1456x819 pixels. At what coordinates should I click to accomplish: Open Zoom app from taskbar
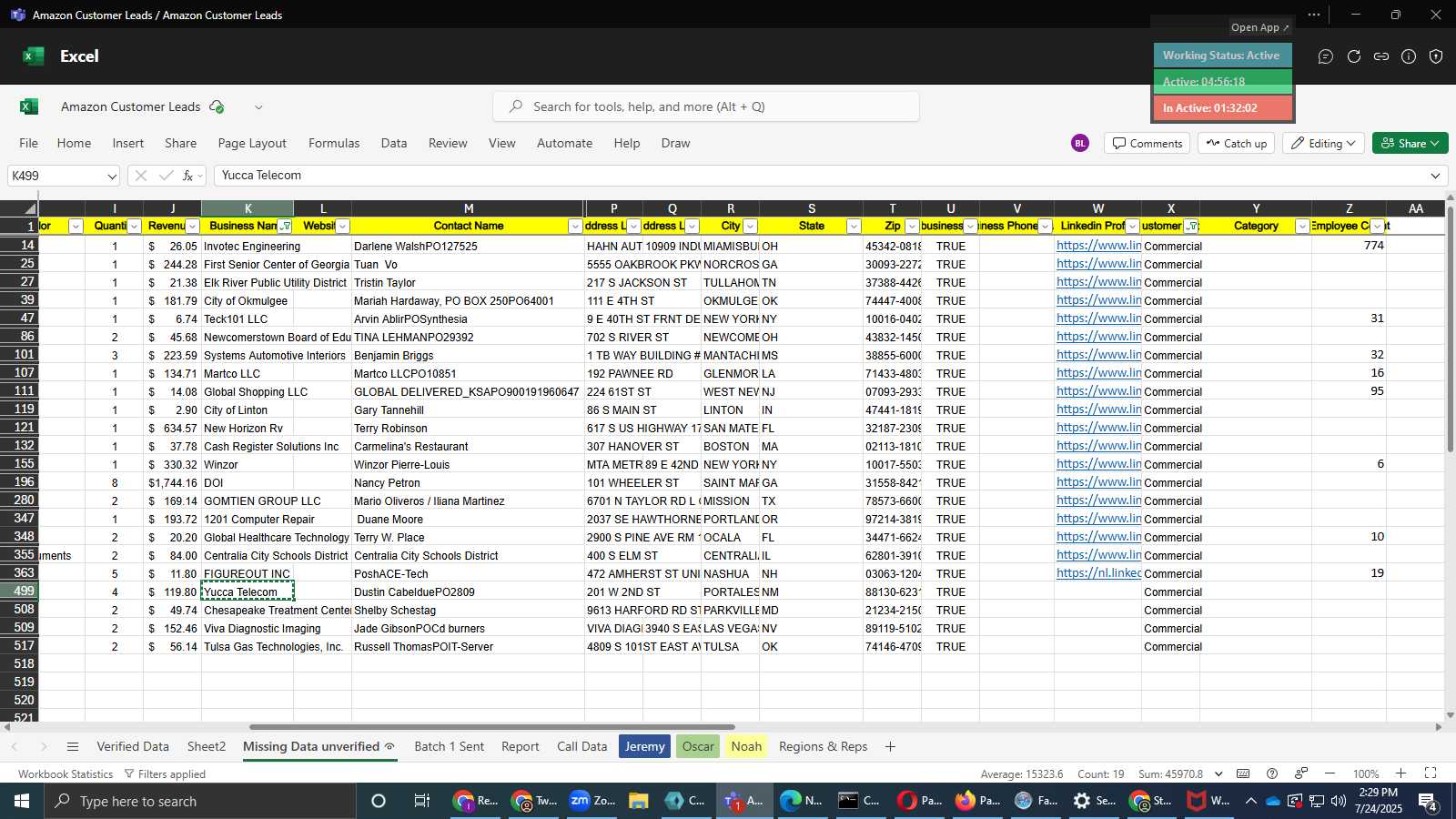click(591, 801)
